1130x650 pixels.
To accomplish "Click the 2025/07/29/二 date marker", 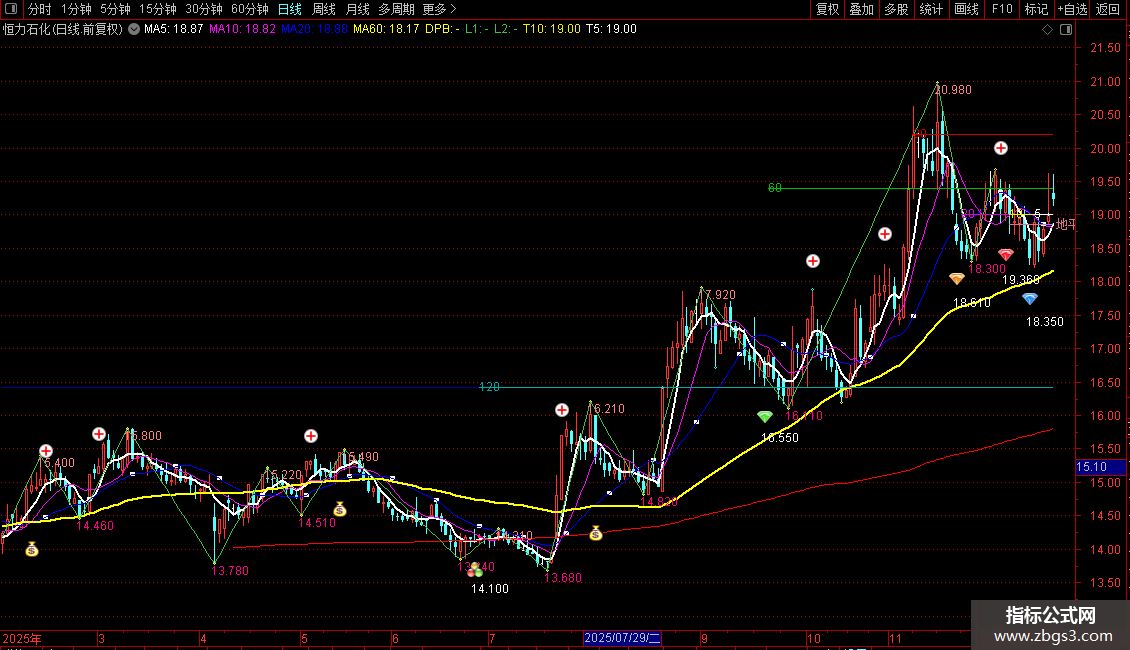I will 623,638.
